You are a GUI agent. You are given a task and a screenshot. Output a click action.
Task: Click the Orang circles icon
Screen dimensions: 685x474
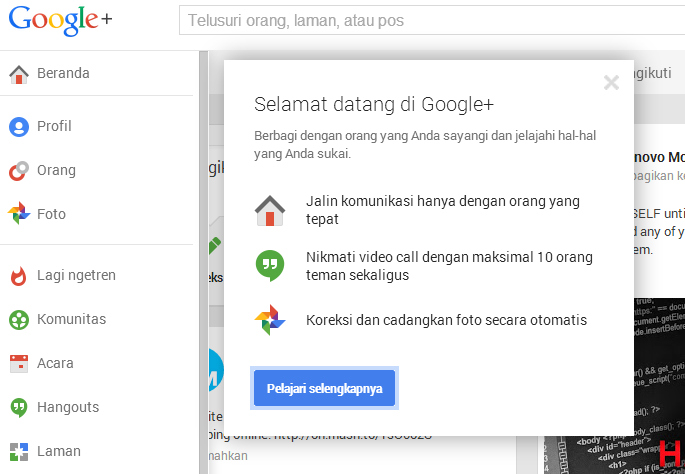[x=19, y=171]
